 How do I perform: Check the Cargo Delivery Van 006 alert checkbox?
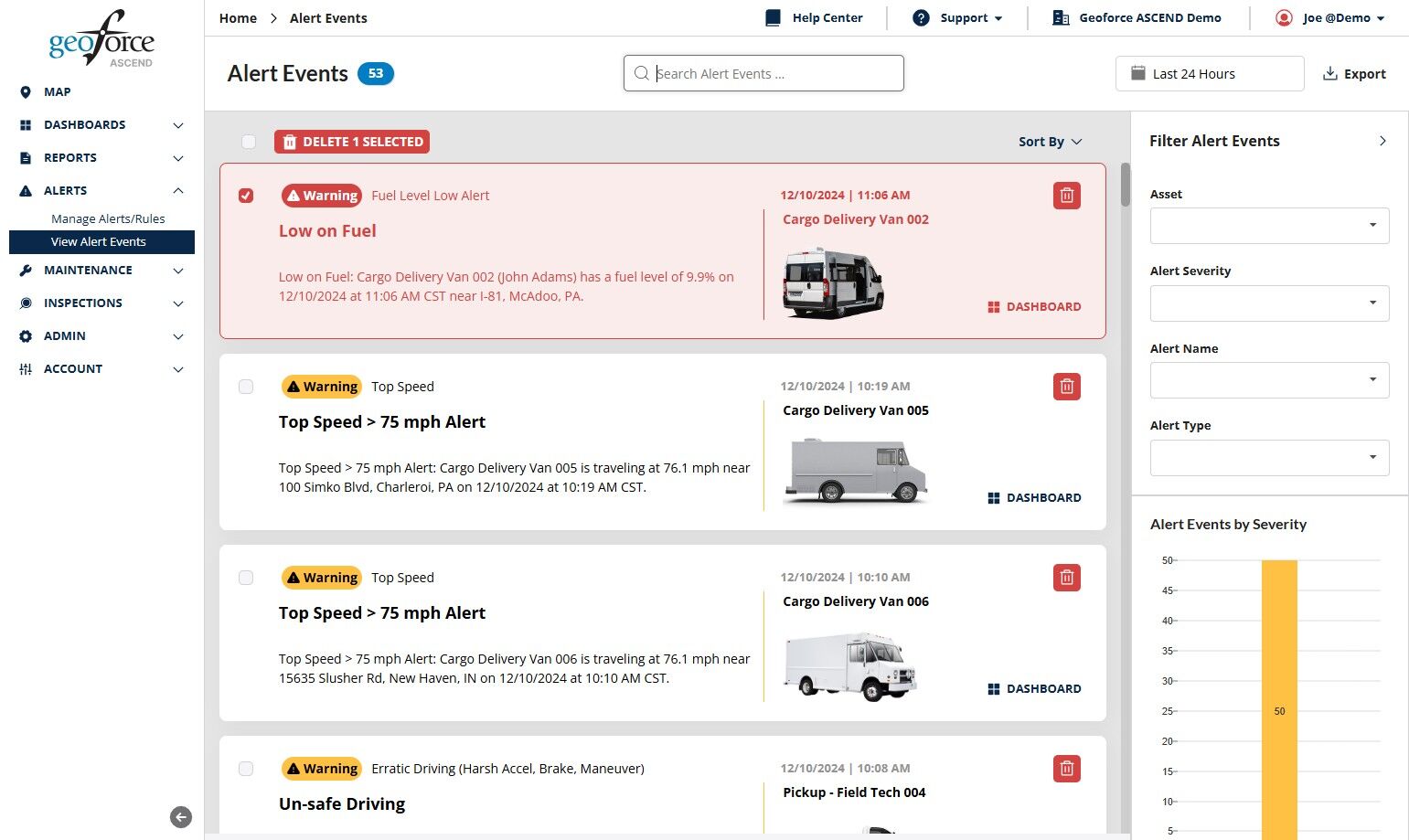[x=246, y=578]
